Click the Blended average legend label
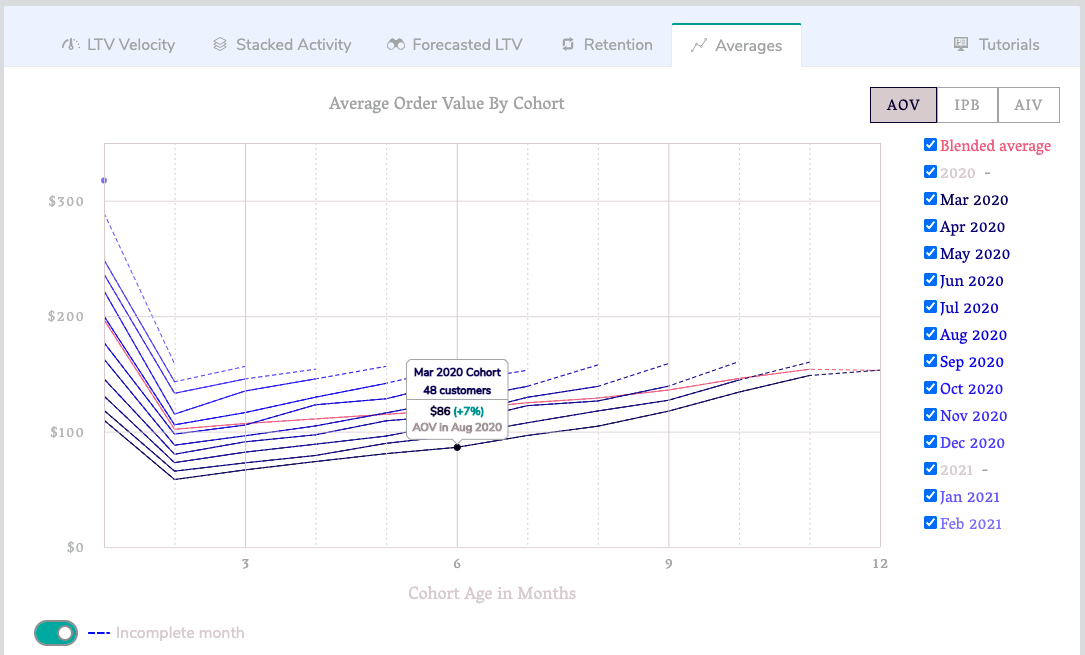This screenshot has height=655, width=1085. click(995, 146)
